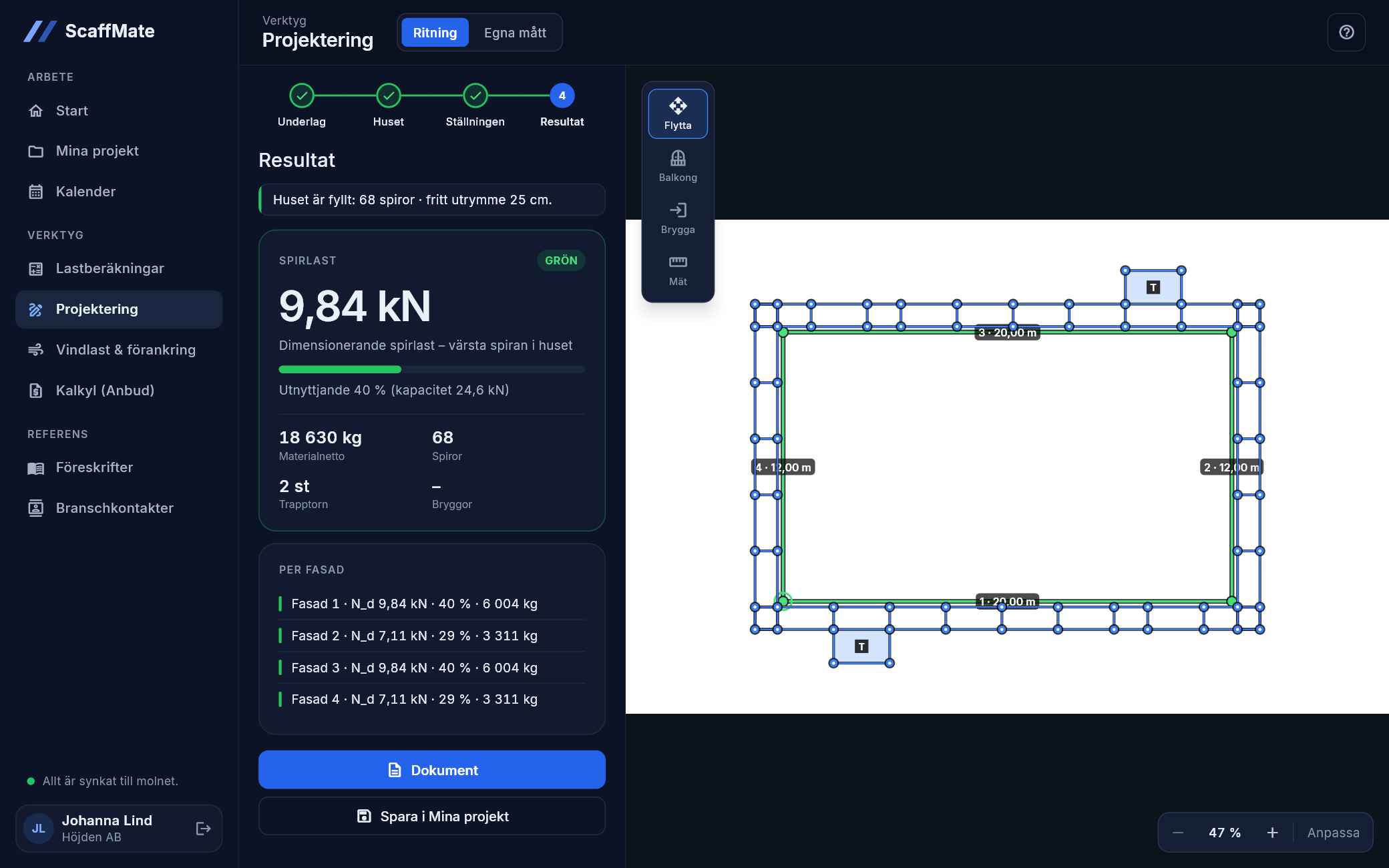Open Branschkontakter reference
Image resolution: width=1389 pixels, height=868 pixels.
point(119,508)
